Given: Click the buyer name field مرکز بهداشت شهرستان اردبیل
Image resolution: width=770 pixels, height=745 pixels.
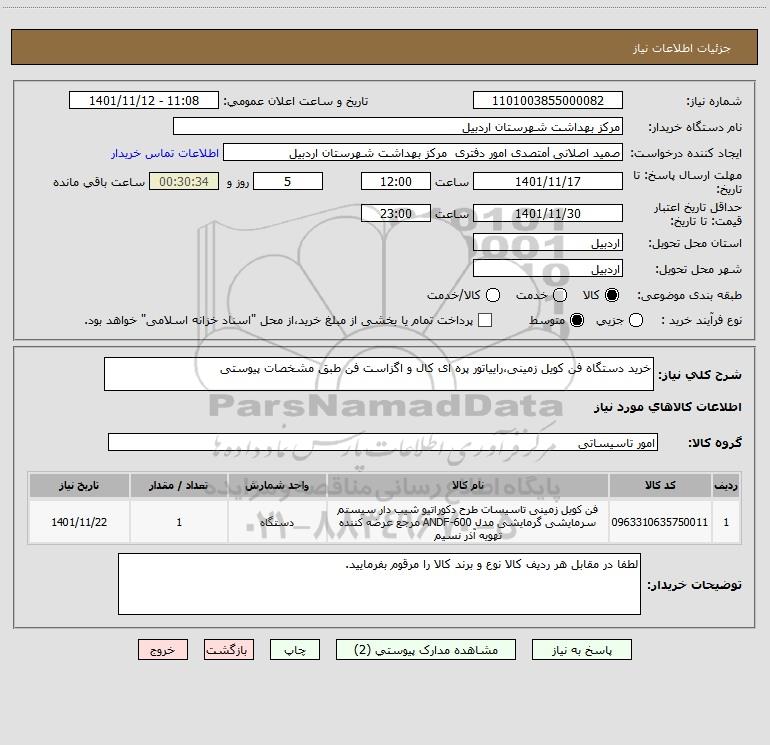Looking at the screenshot, I should 398,126.
